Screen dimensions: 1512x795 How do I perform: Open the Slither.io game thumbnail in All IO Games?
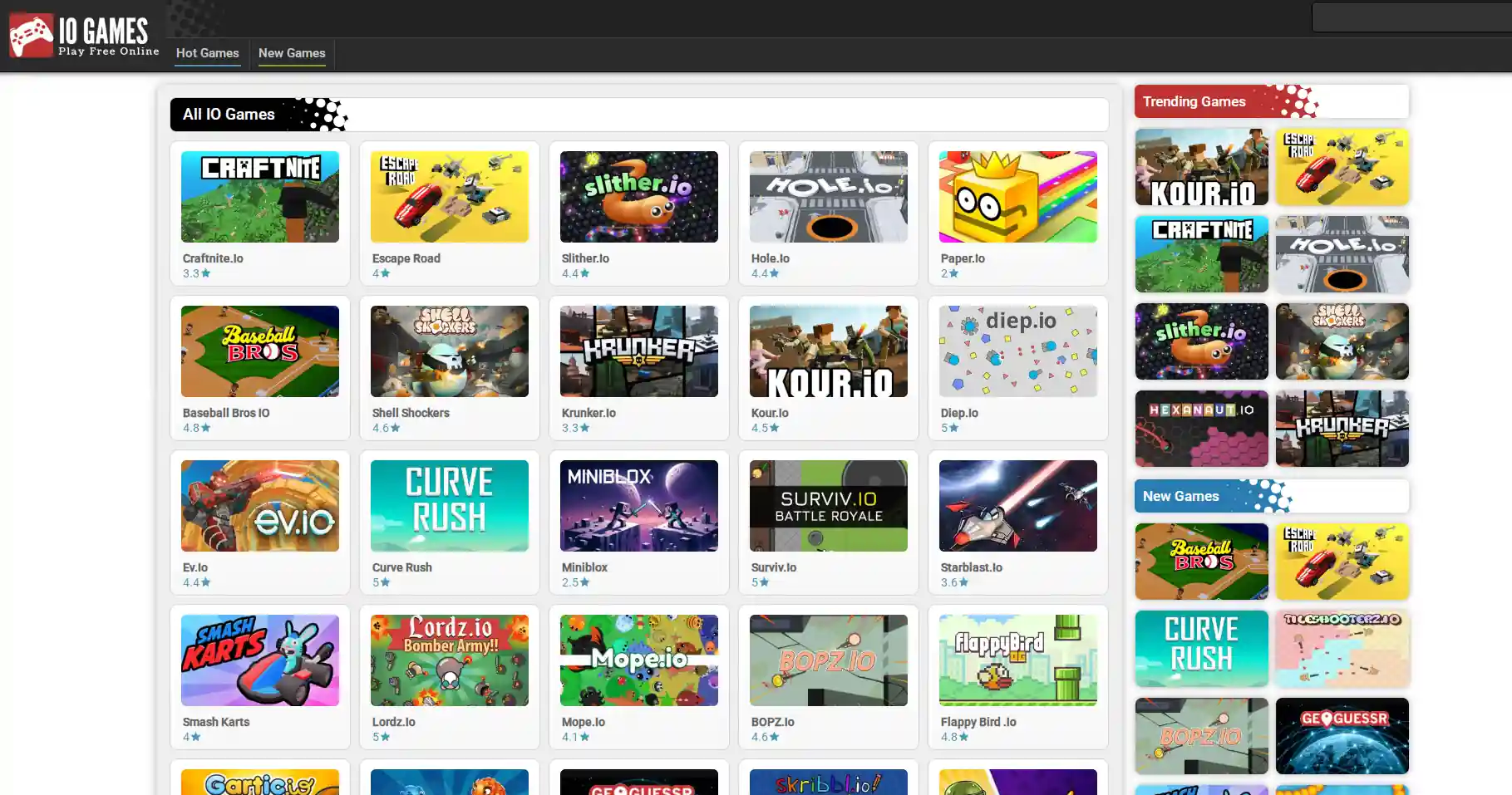coord(638,197)
